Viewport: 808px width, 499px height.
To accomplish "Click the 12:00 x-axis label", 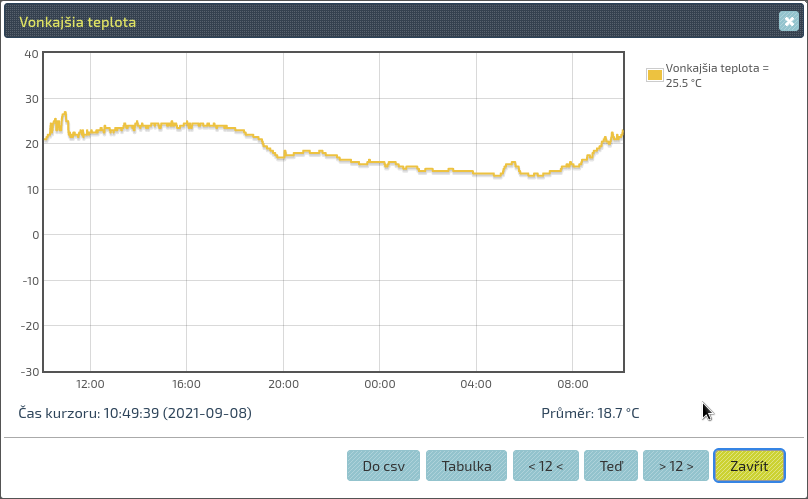I will [x=90, y=384].
